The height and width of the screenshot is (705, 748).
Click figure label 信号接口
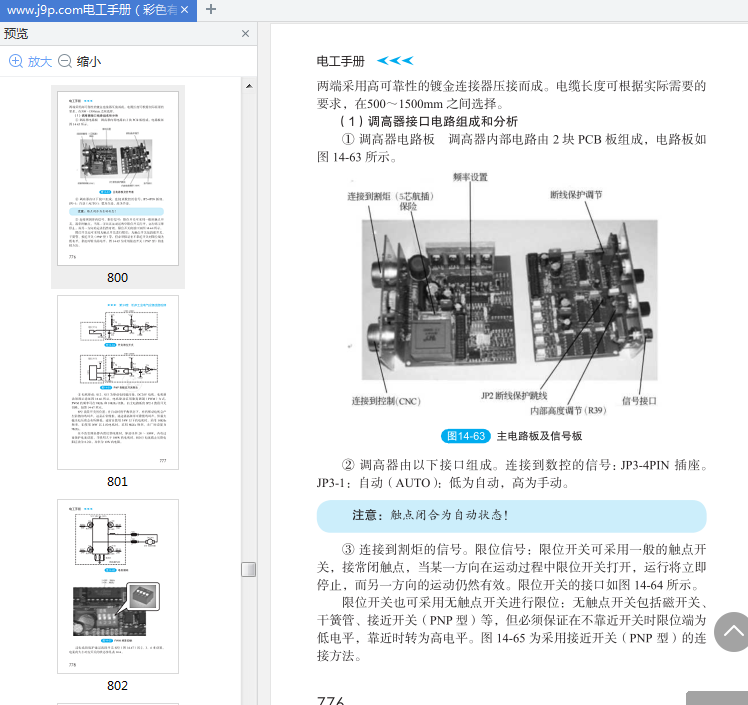point(639,401)
